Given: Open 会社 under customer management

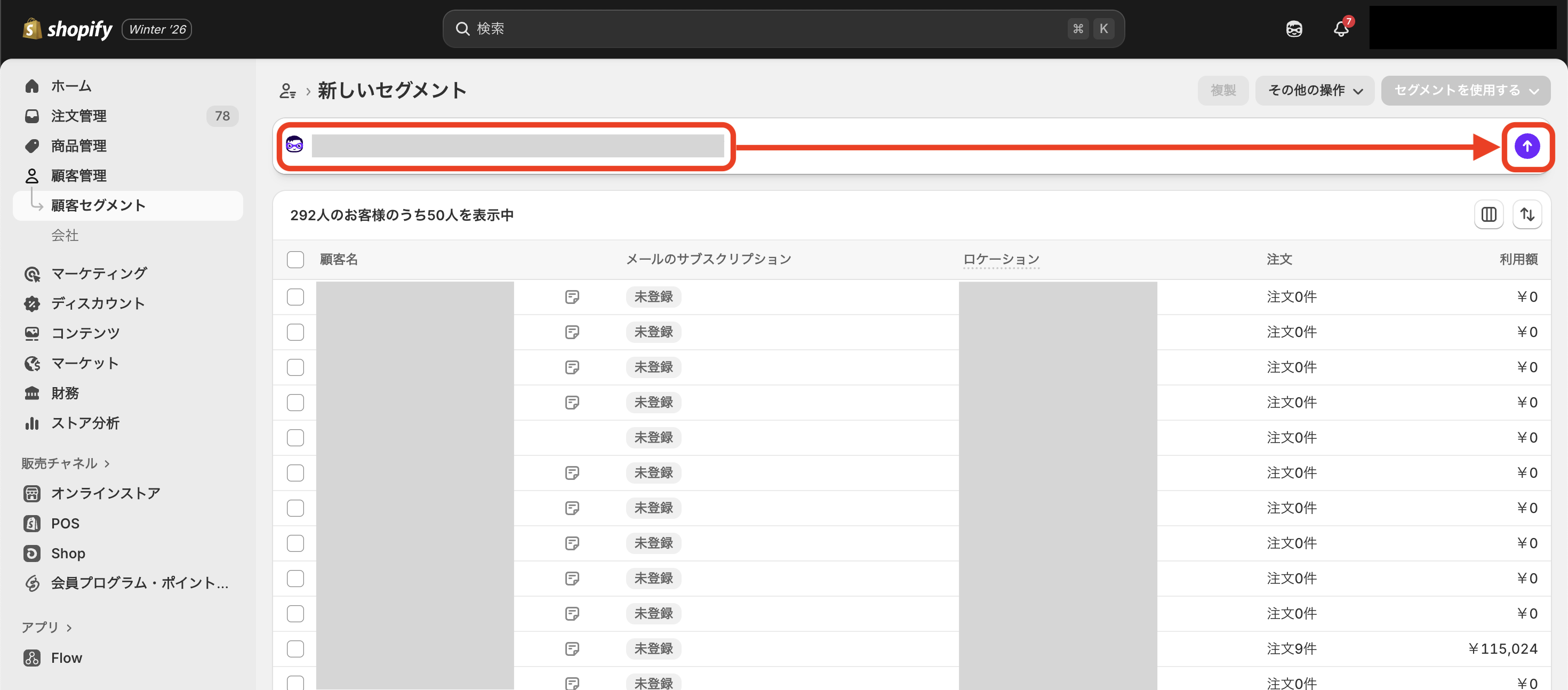Looking at the screenshot, I should pyautogui.click(x=65, y=235).
